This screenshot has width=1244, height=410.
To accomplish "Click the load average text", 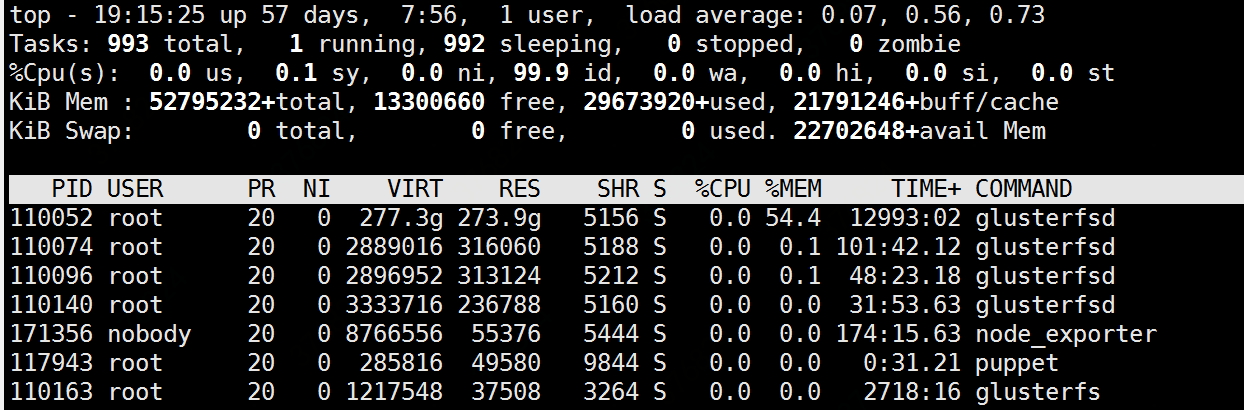I will coord(835,15).
